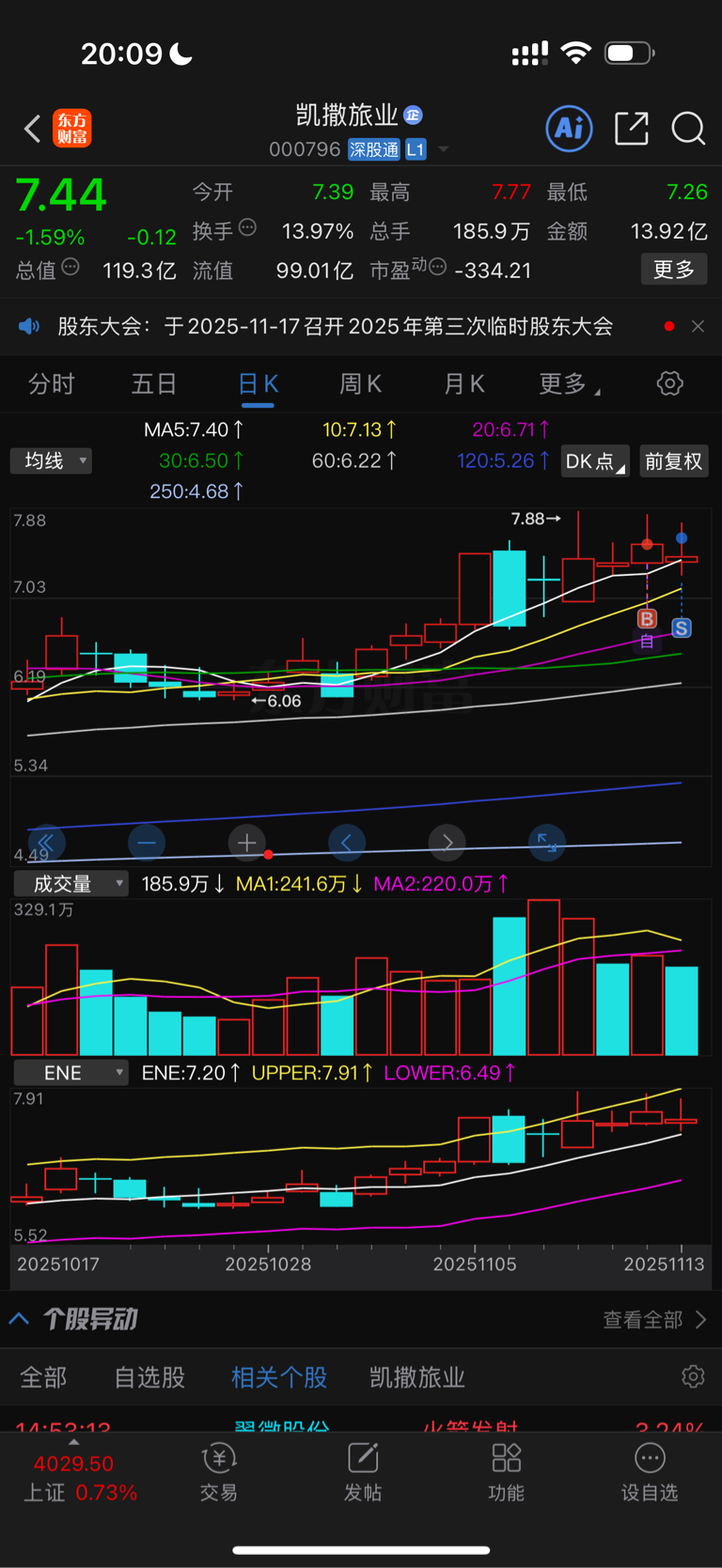This screenshot has height=1568, width=722.
Task: Switch to the 五日 tab
Action: coord(154,384)
